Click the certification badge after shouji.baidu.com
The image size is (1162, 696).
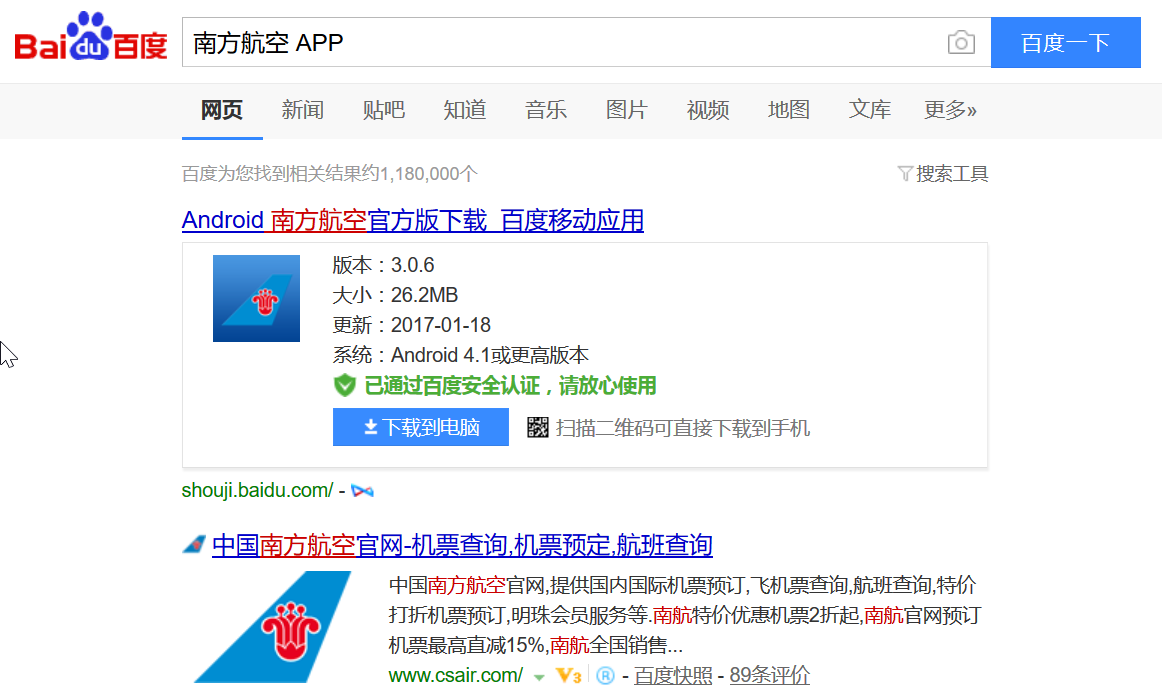(362, 490)
